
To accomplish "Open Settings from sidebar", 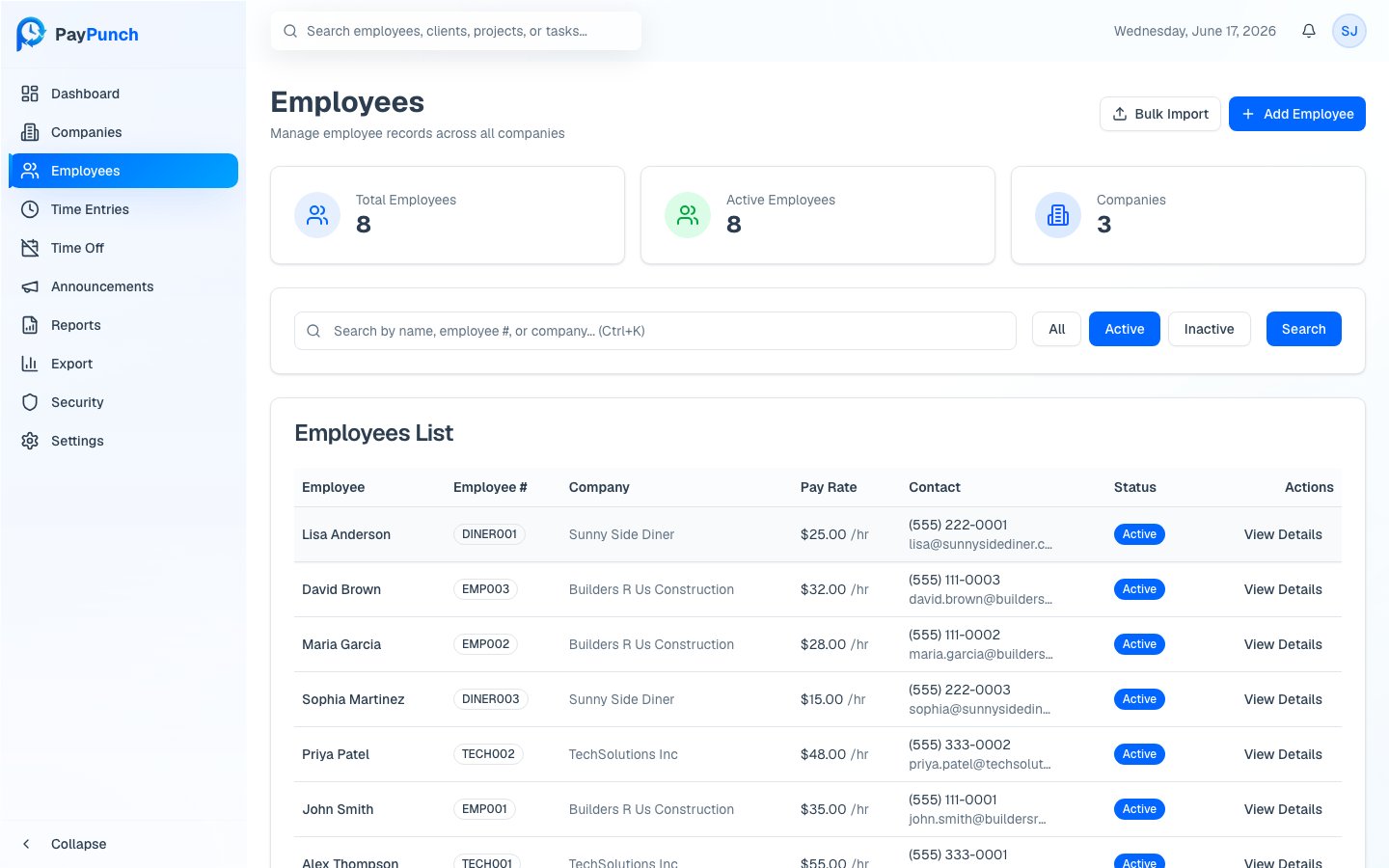I will pyautogui.click(x=123, y=441).
